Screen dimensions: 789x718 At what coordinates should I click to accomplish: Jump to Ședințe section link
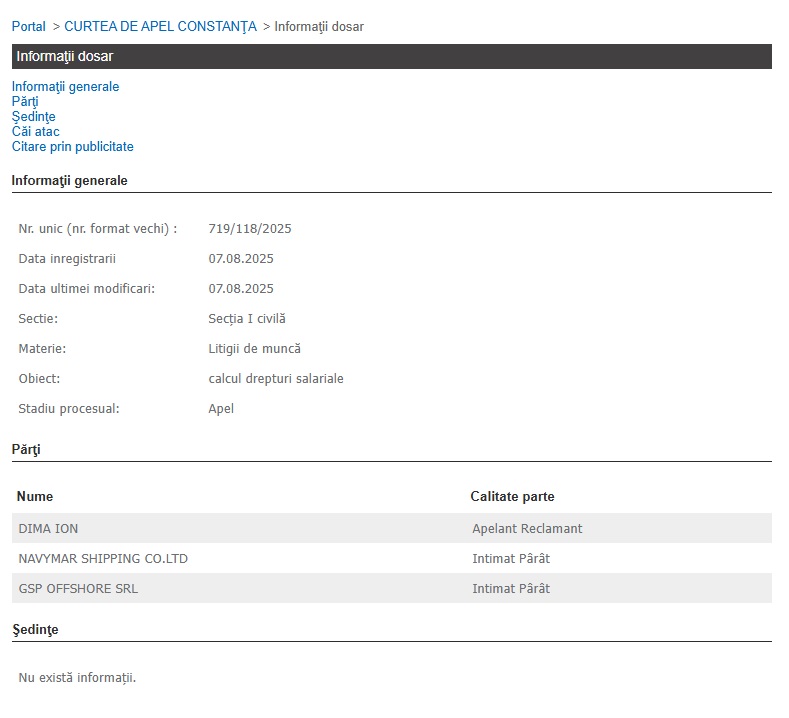click(34, 117)
